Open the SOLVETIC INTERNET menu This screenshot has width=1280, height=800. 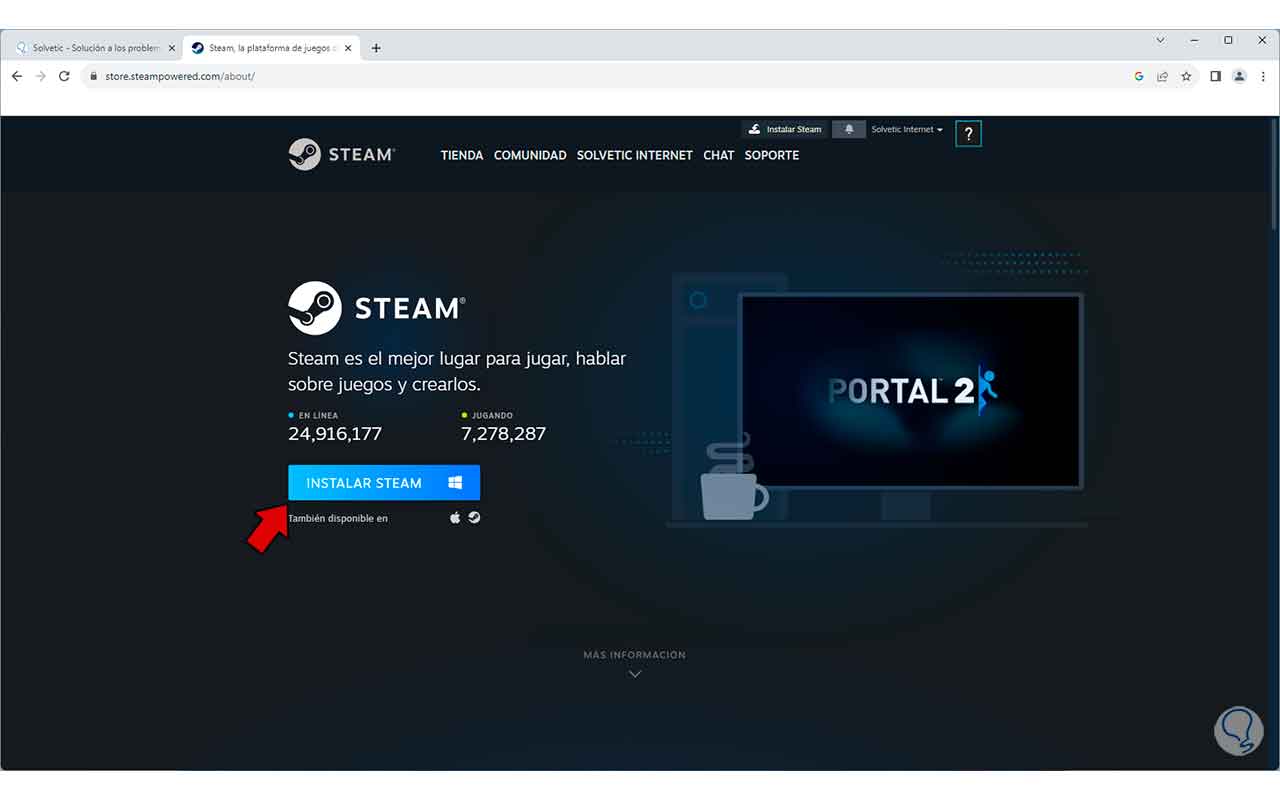635,155
